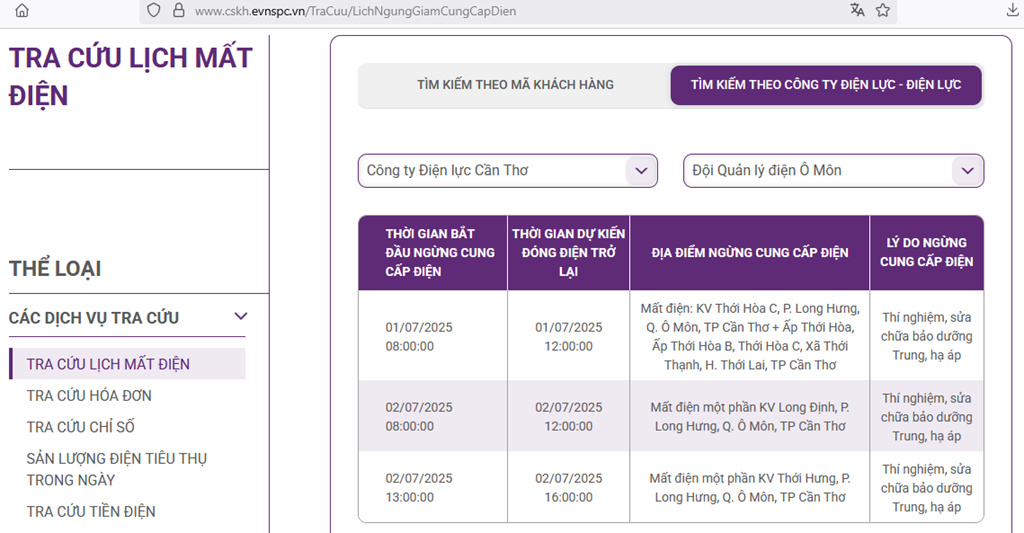Switch to 'Tìm kiếm theo mã khách hàng' tab

515,85
